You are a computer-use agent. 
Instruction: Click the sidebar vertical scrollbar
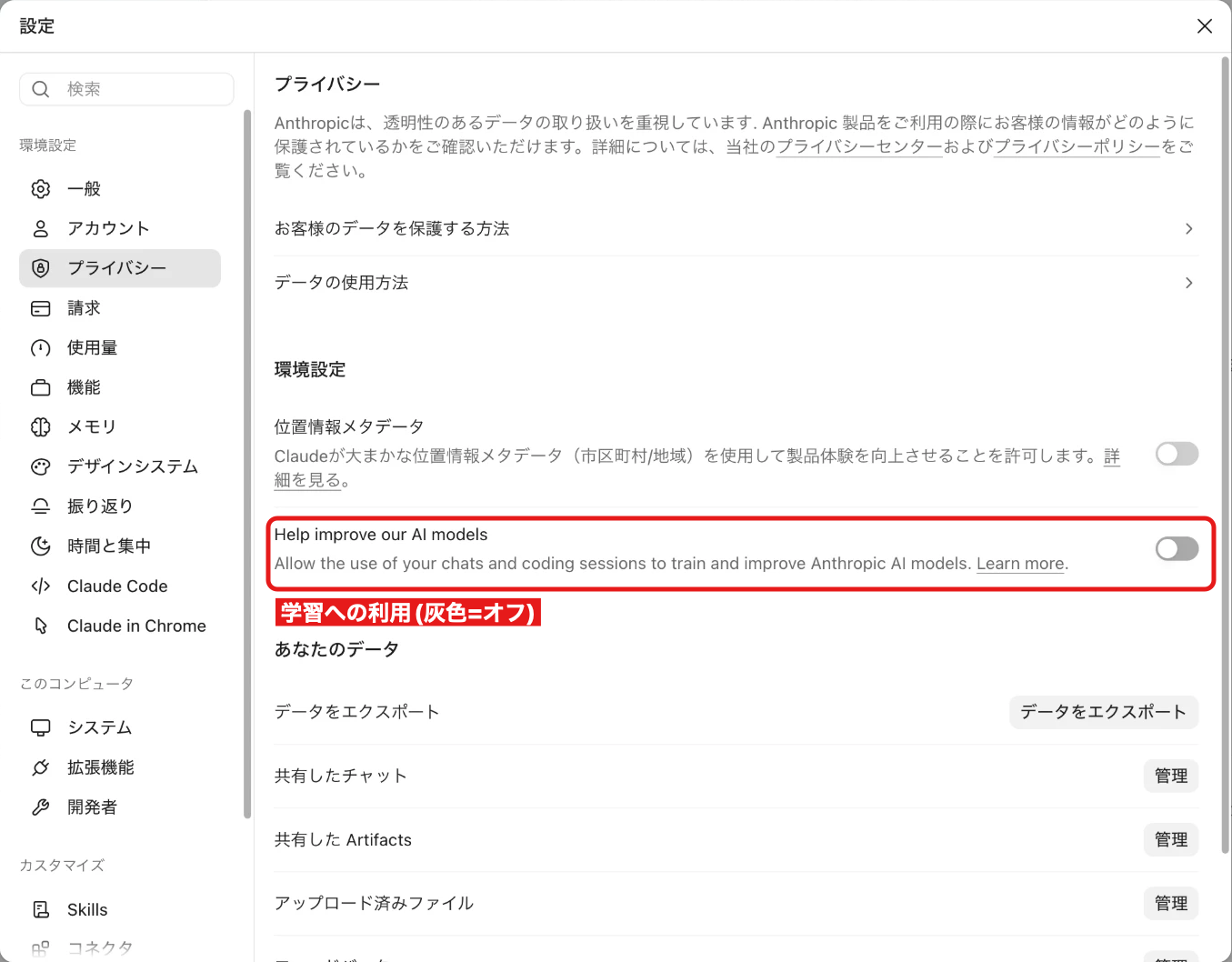[x=246, y=464]
